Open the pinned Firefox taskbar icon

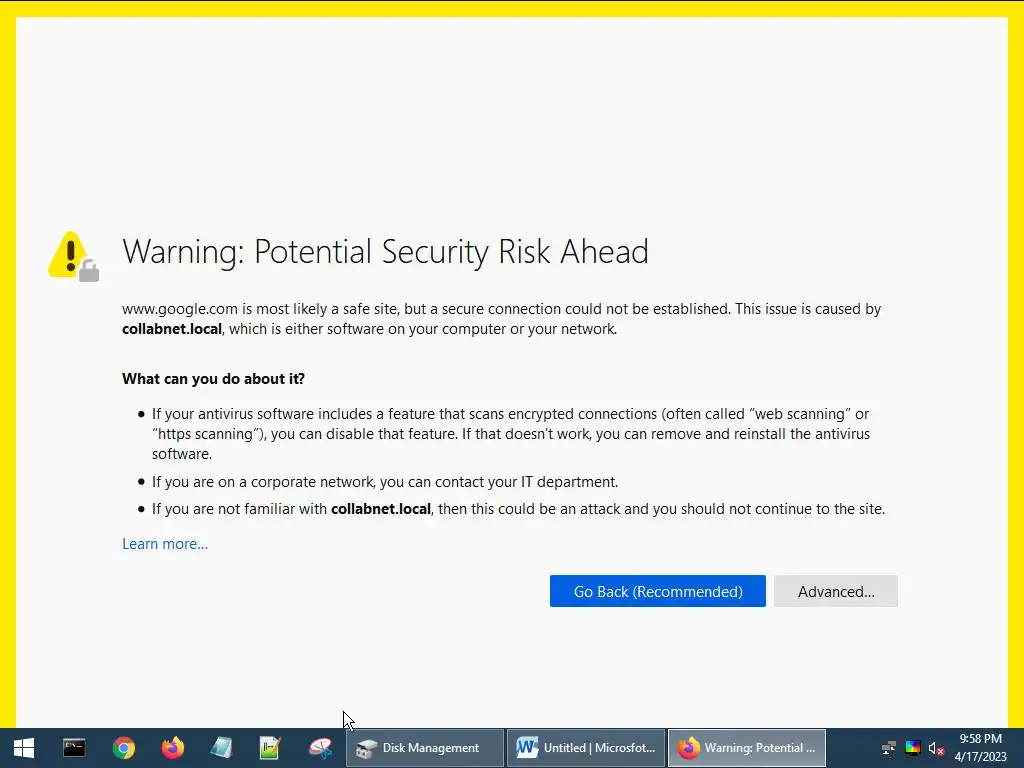point(172,748)
